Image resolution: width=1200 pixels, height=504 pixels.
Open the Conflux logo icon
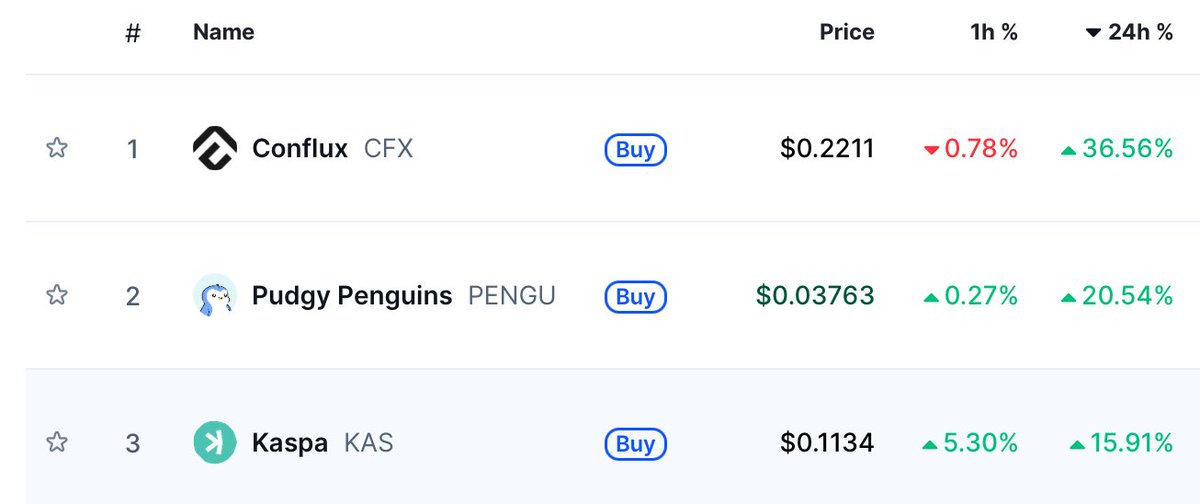click(x=214, y=149)
